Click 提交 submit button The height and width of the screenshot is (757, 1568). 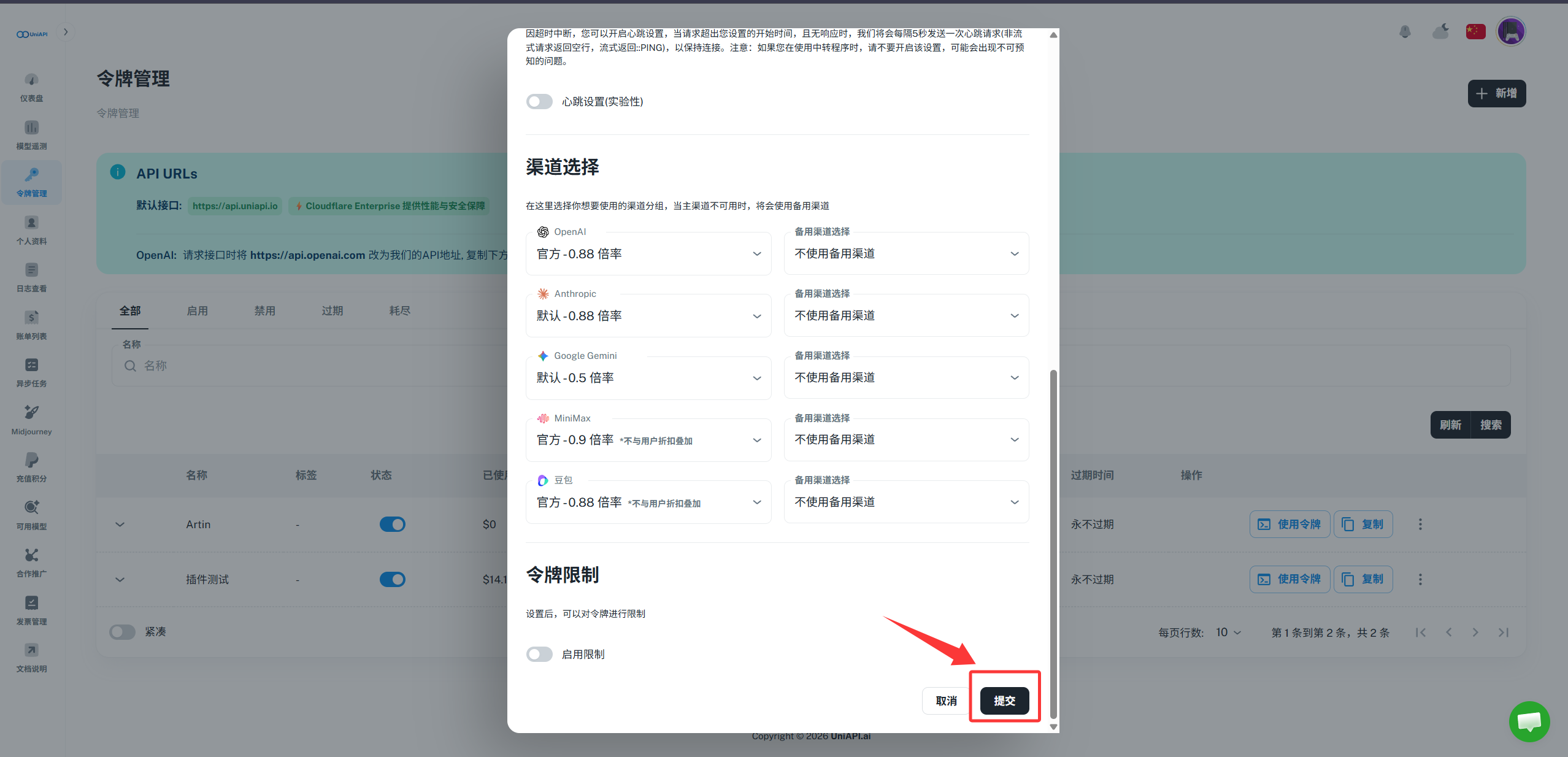[1004, 701]
